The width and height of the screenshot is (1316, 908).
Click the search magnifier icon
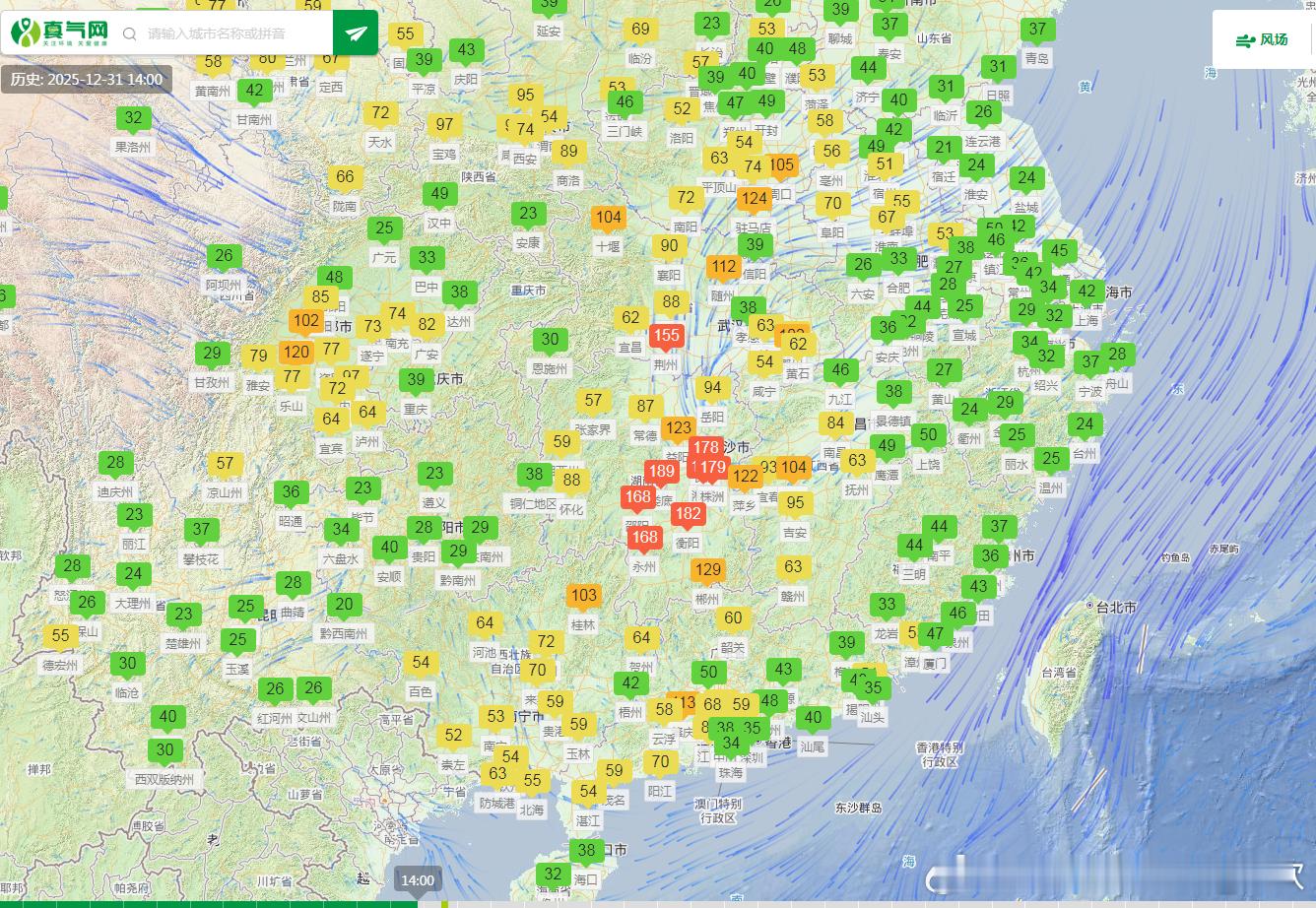(x=129, y=33)
